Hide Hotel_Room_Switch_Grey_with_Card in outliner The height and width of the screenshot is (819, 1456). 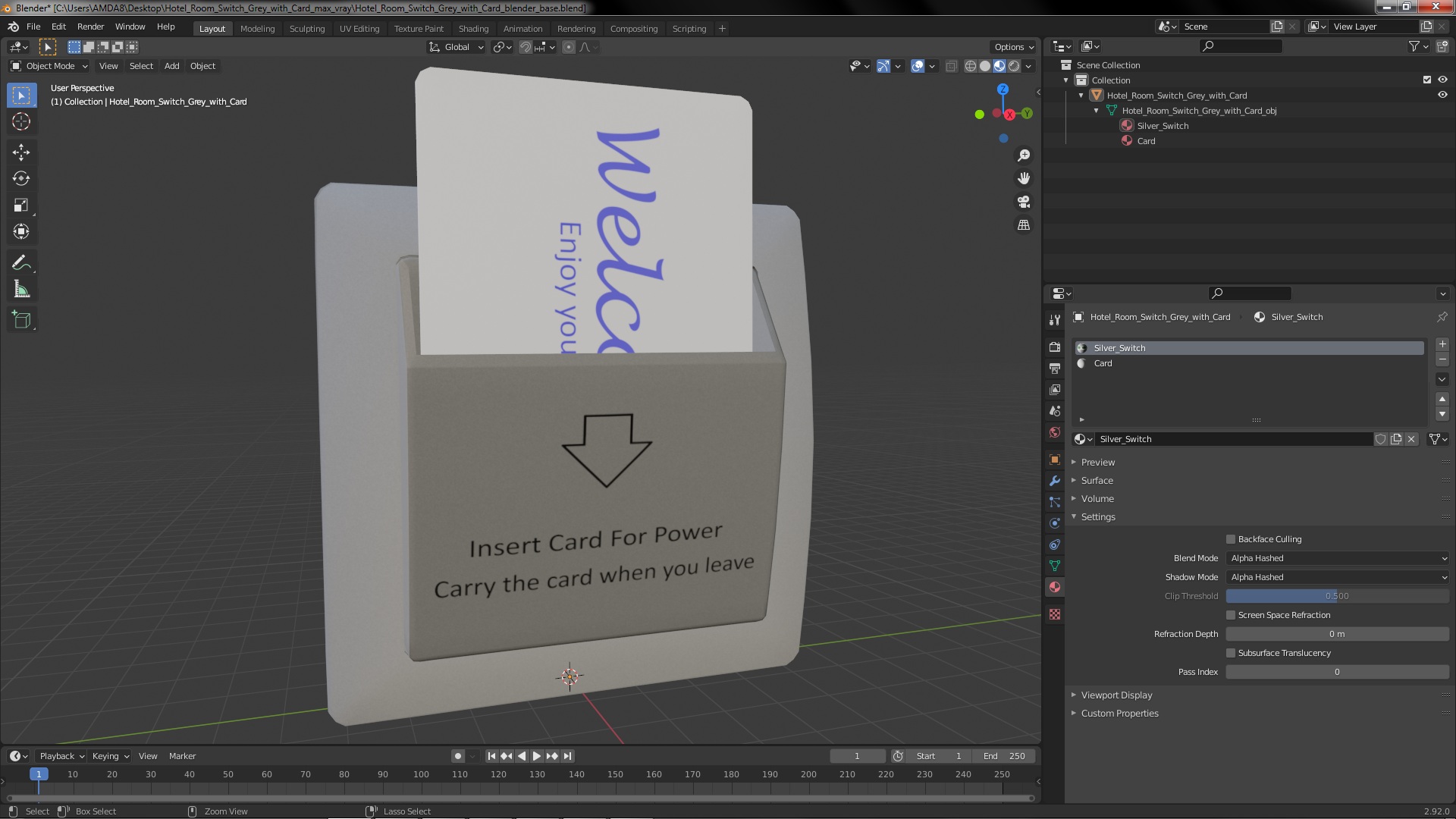[1442, 96]
